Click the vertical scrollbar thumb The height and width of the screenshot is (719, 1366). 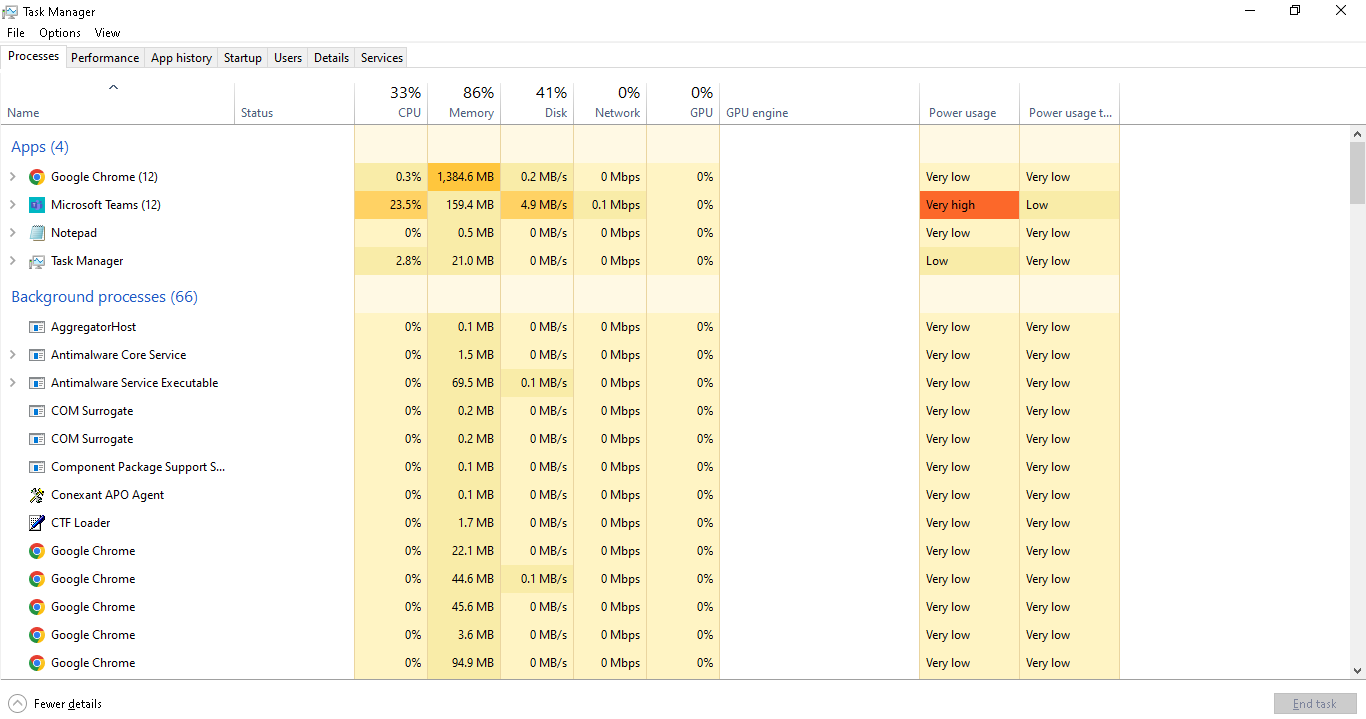pos(1357,172)
